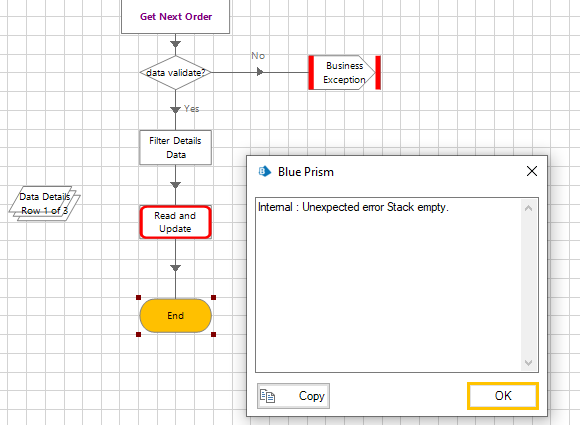Click the Yes link label

tap(192, 109)
